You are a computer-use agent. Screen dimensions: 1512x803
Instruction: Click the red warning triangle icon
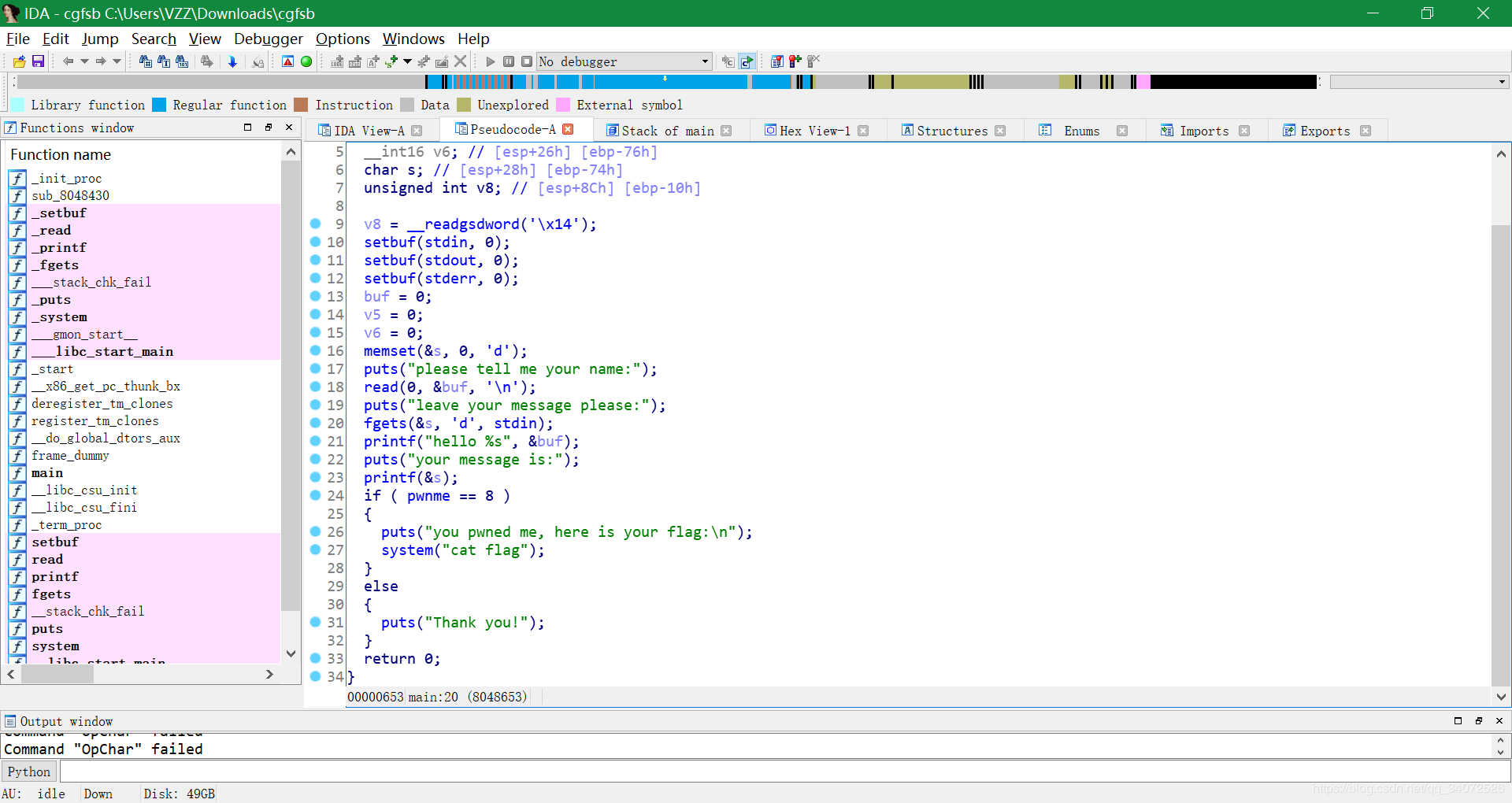[x=288, y=61]
